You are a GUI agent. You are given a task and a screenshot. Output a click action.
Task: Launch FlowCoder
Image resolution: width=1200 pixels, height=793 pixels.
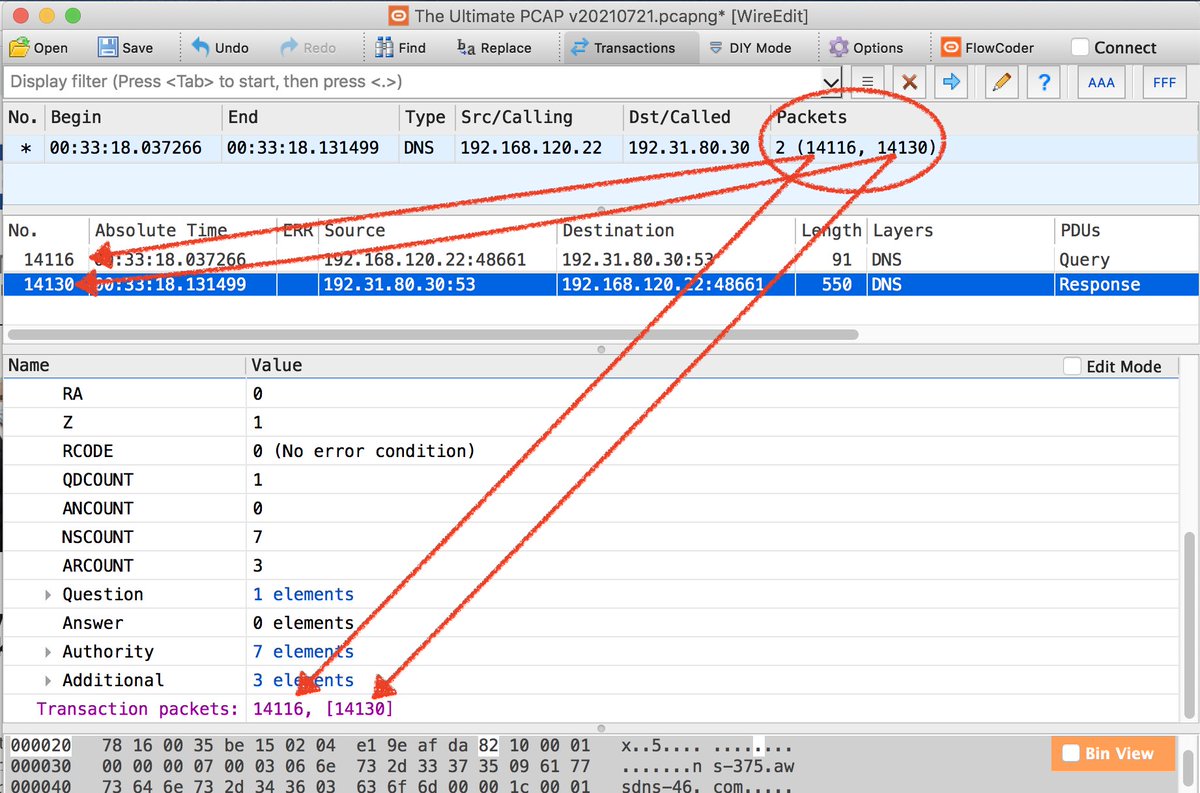click(987, 47)
